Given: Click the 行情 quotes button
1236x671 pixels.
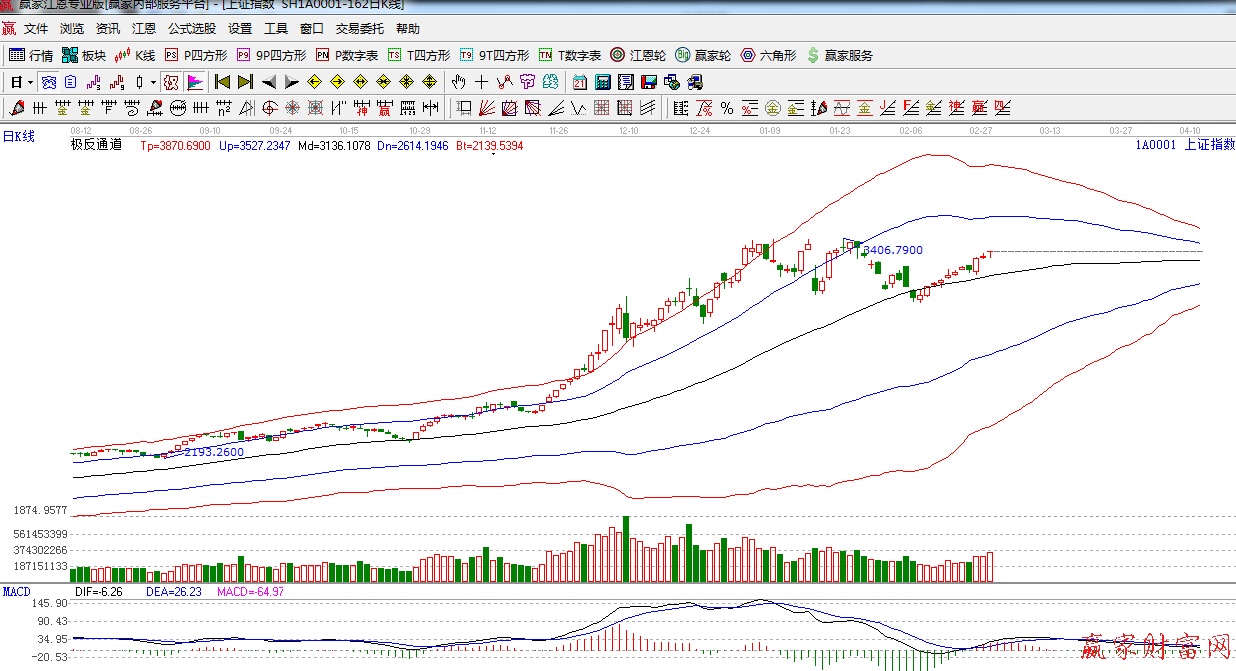Looking at the screenshot, I should [31, 56].
